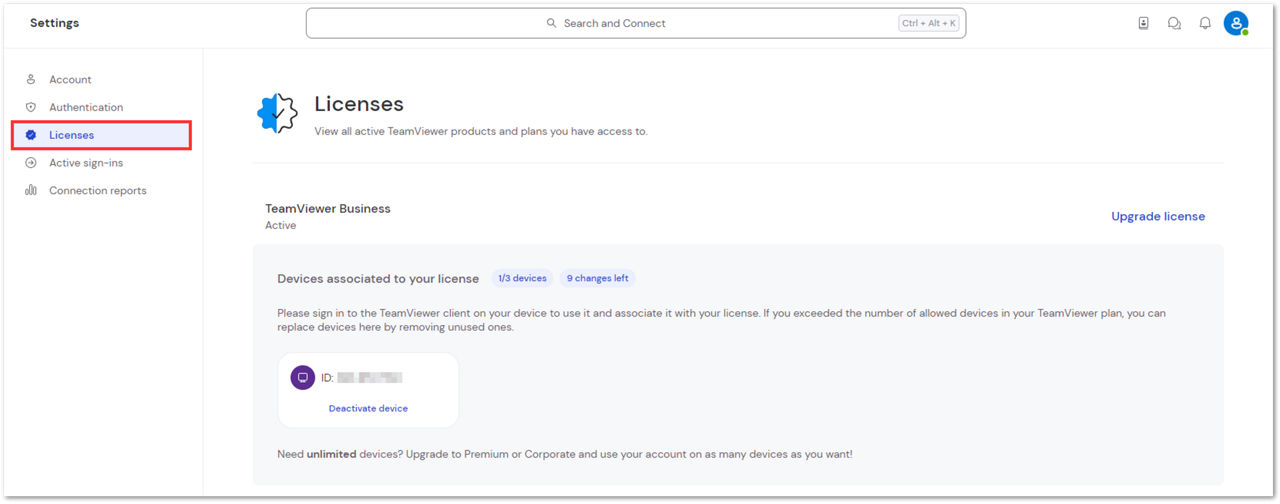Open the chat bubbles icon in header
This screenshot has width=1280, height=504.
[x=1174, y=23]
